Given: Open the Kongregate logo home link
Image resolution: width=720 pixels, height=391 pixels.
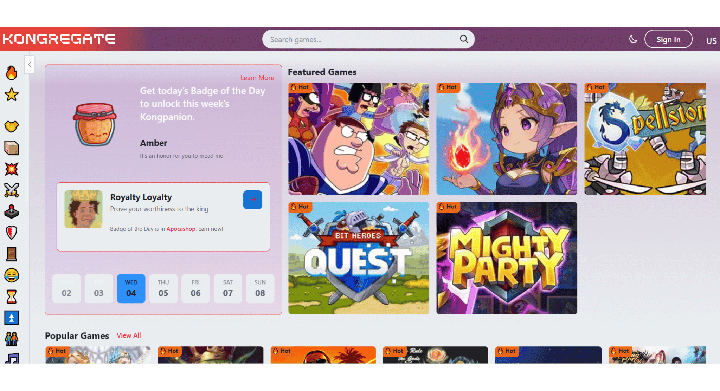Looking at the screenshot, I should tap(59, 39).
